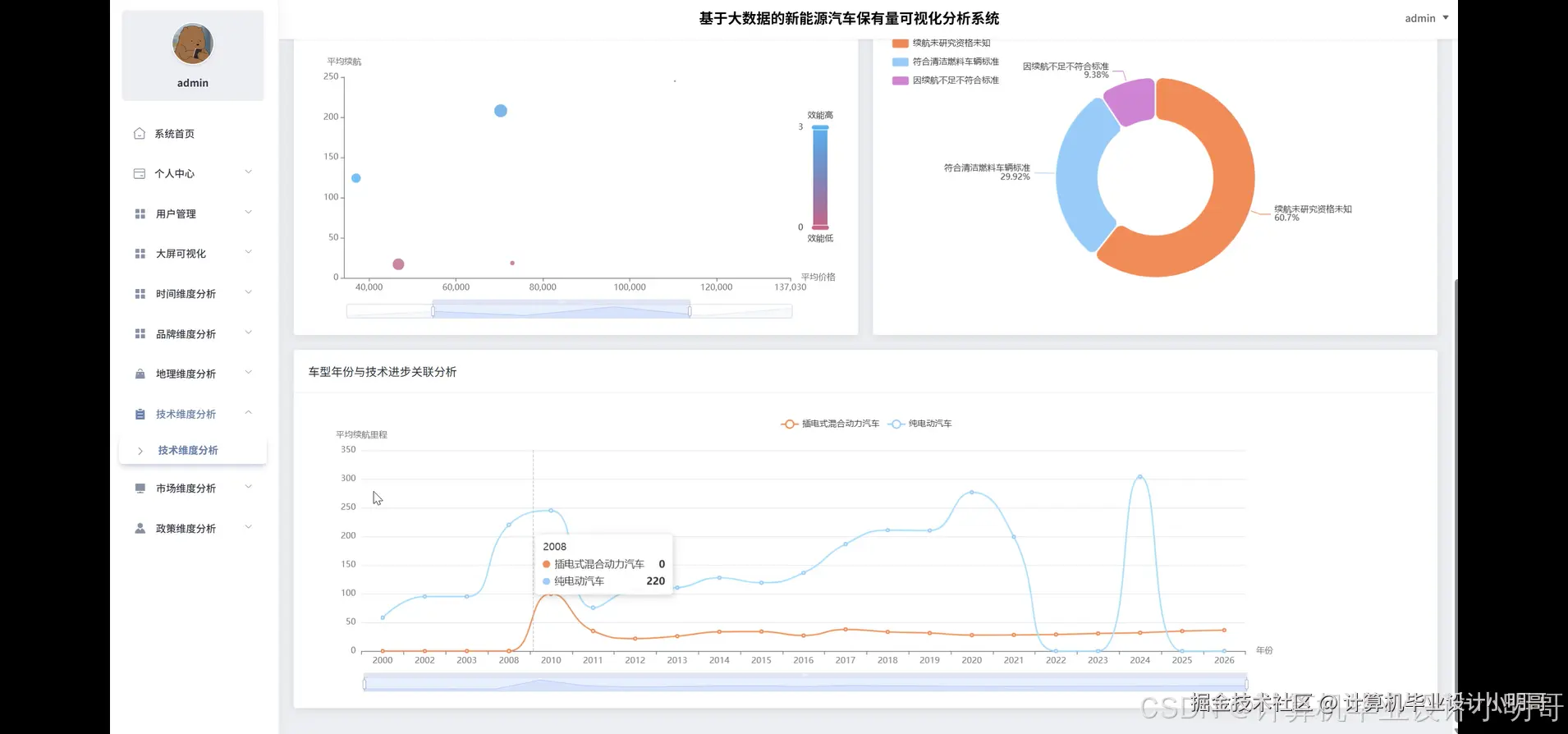Expand the 地理维度分析 menu chevron
The width and height of the screenshot is (1568, 734).
click(x=248, y=373)
